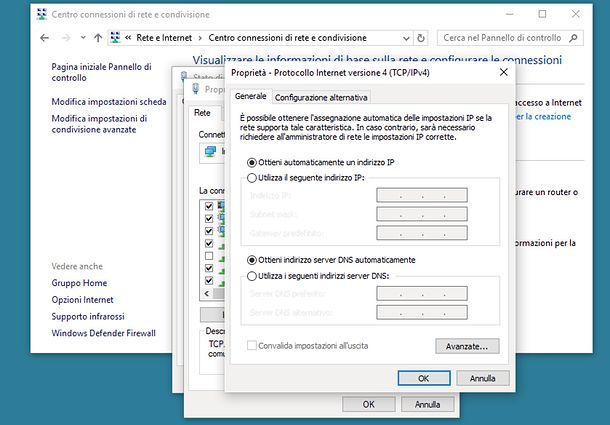610x425 pixels.
Task: Click the network icon in the address bar
Action: (115, 37)
